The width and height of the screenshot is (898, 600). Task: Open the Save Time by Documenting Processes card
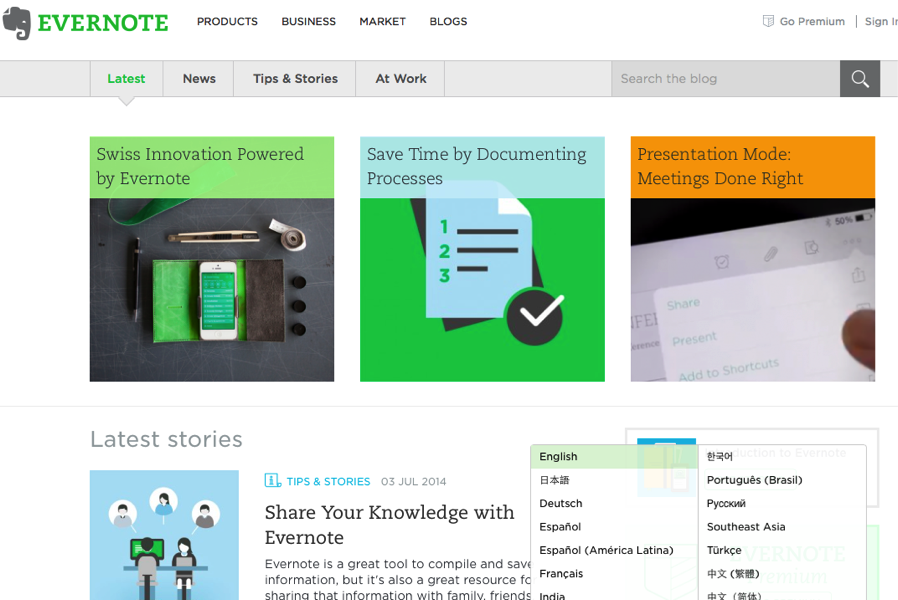point(482,259)
